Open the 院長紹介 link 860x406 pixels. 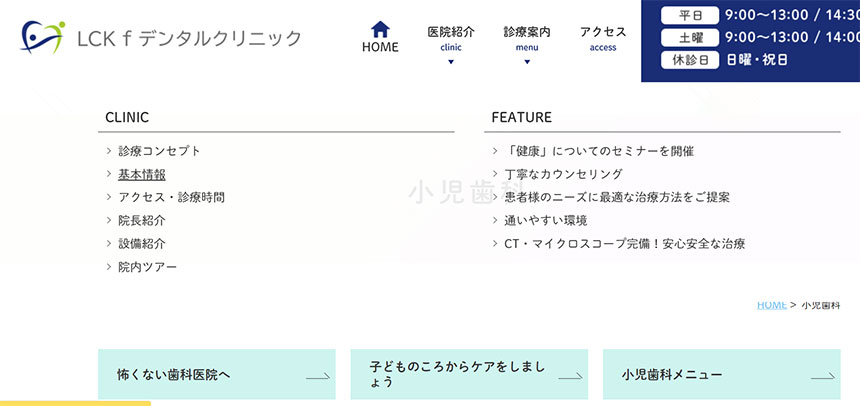(x=142, y=221)
